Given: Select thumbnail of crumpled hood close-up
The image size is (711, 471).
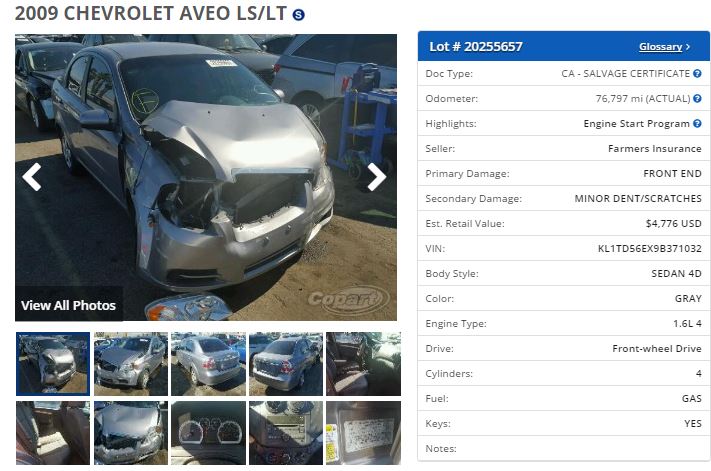Looking at the screenshot, I should 131,433.
